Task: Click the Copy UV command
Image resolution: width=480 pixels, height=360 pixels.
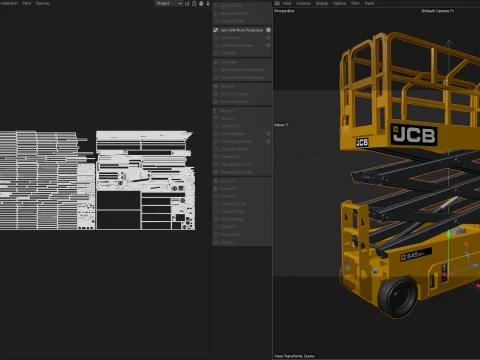Action: click(242, 181)
